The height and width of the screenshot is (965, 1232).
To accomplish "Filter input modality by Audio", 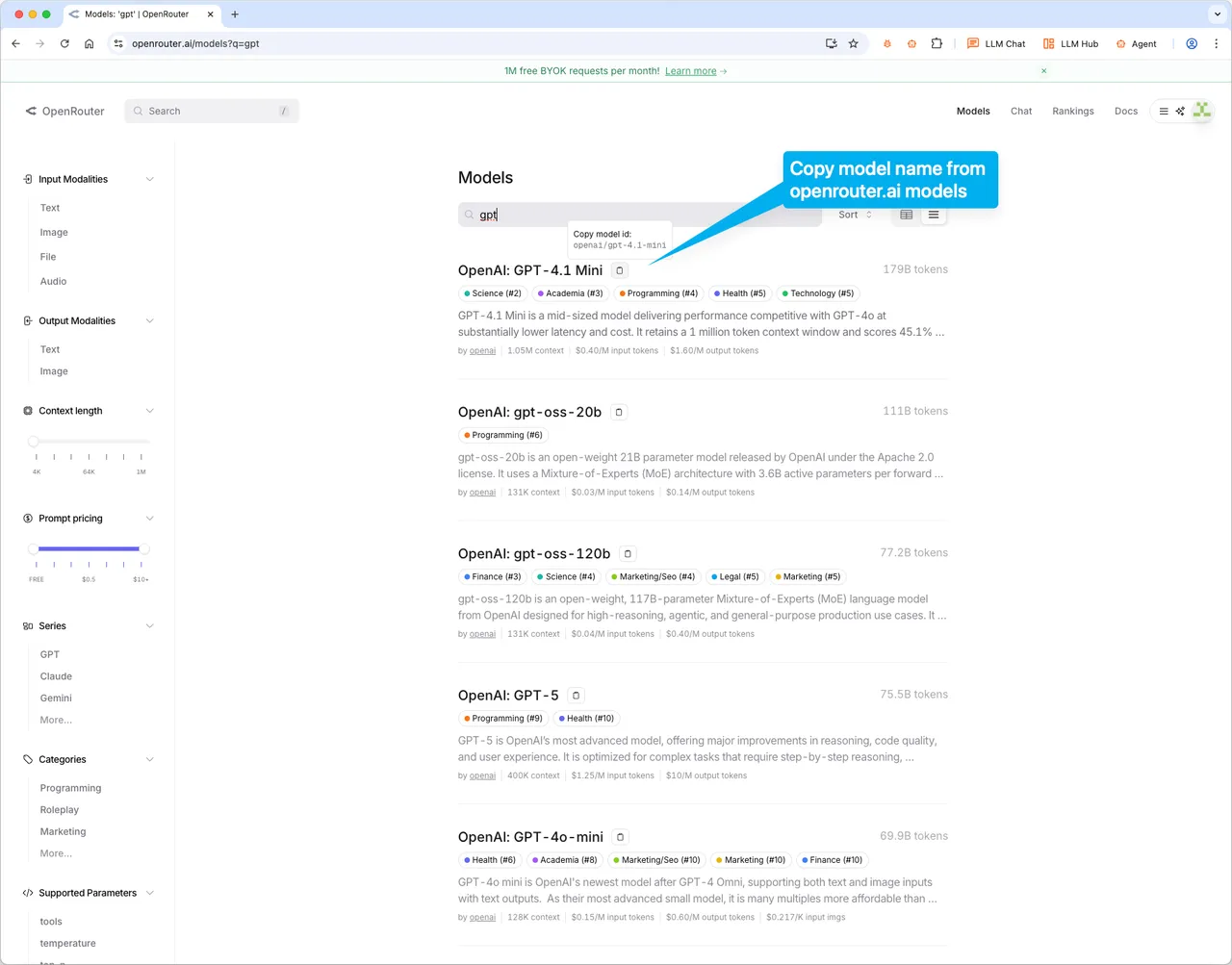I will 53,282.
